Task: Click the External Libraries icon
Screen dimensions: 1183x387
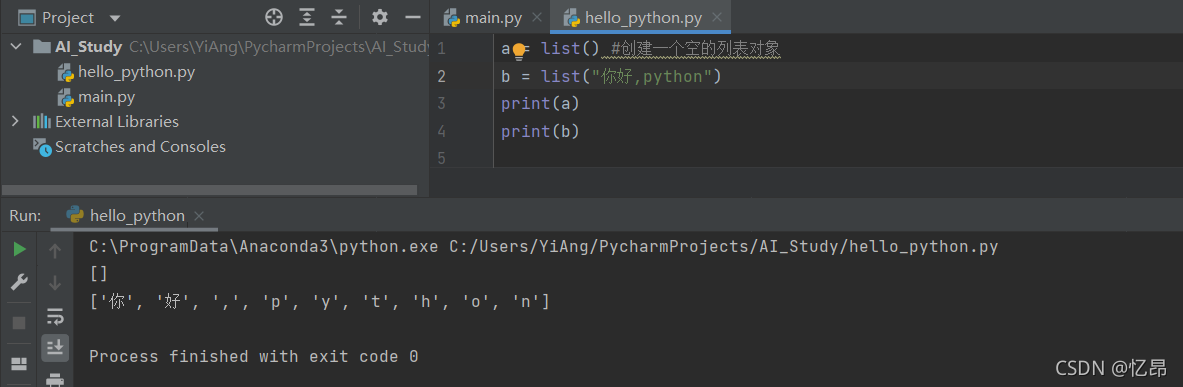Action: coord(41,121)
